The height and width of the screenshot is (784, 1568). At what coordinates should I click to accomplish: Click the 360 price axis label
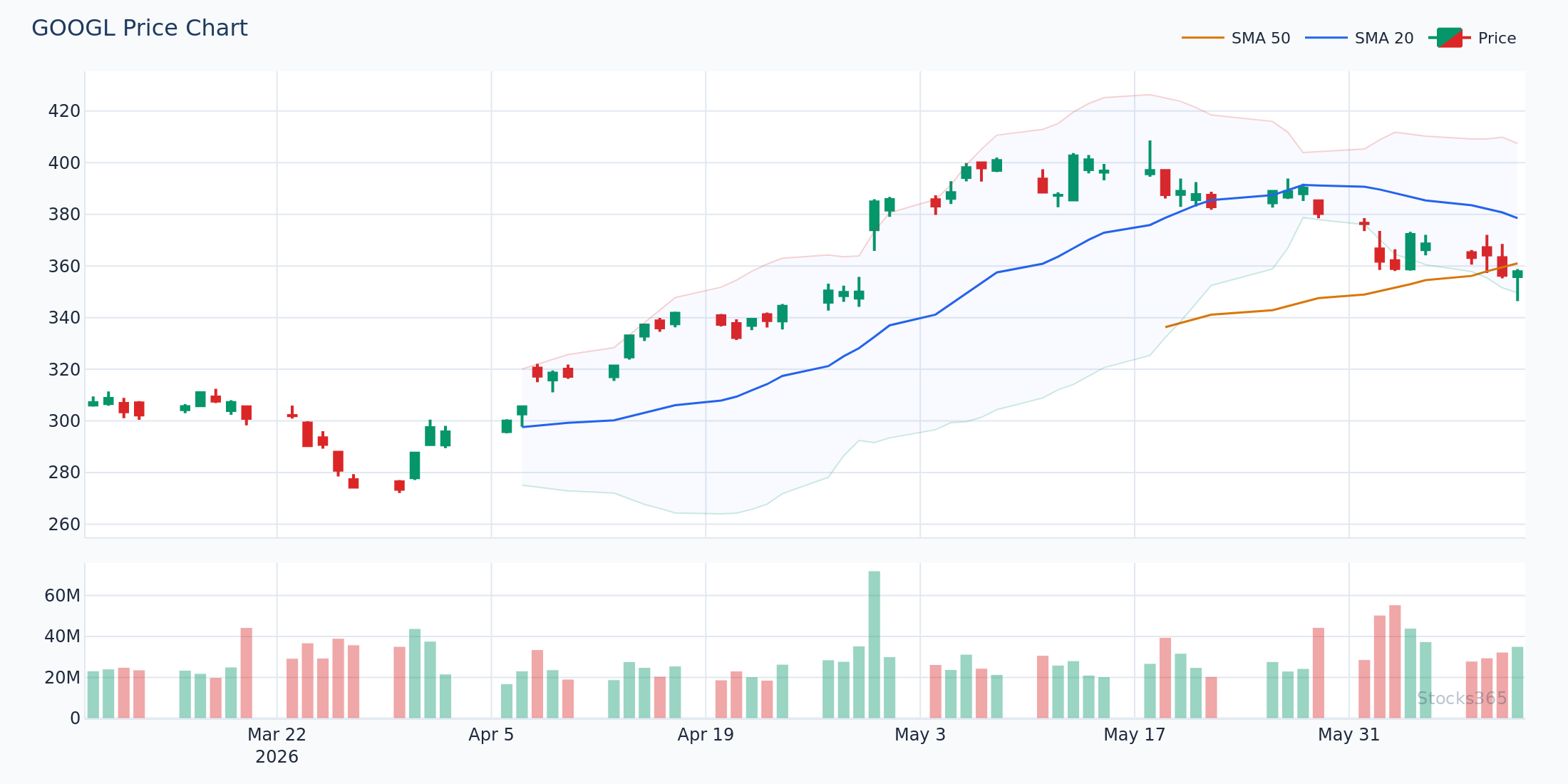click(x=64, y=267)
